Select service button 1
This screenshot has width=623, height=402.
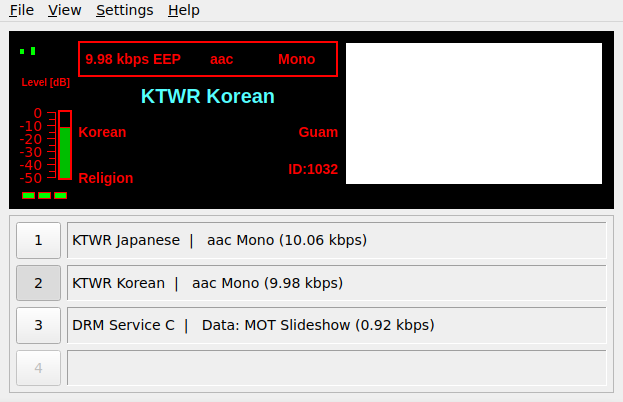pos(38,240)
